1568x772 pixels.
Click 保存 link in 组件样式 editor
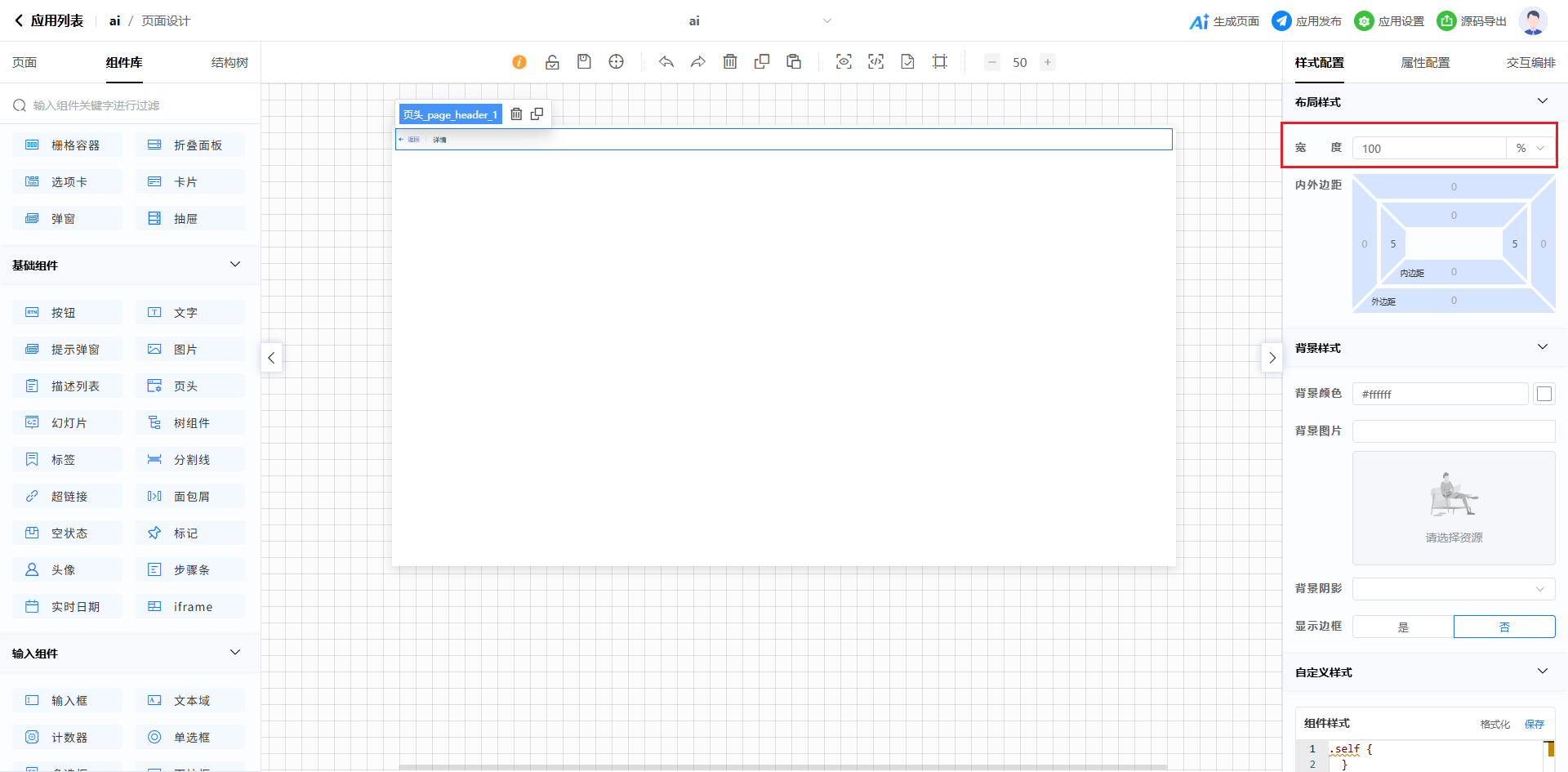[1534, 724]
